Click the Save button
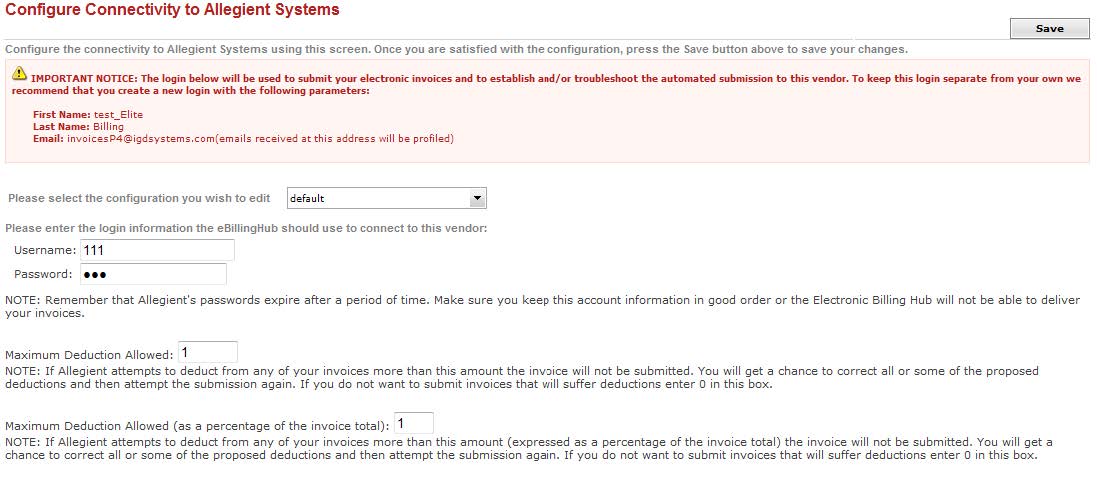The height and width of the screenshot is (479, 1097). tap(1049, 29)
